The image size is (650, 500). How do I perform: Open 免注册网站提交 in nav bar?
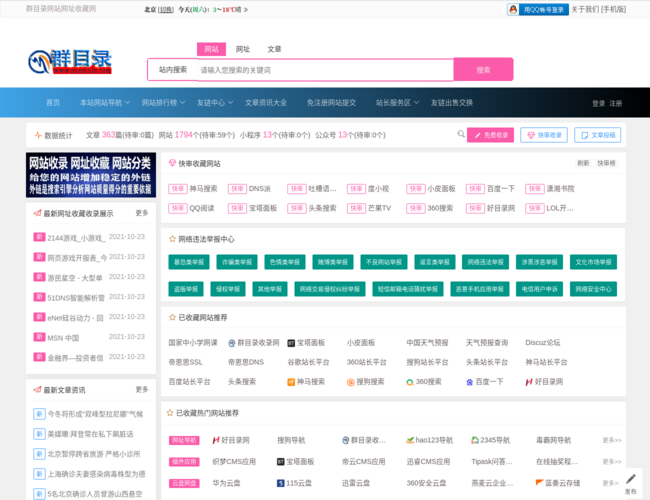(x=331, y=102)
